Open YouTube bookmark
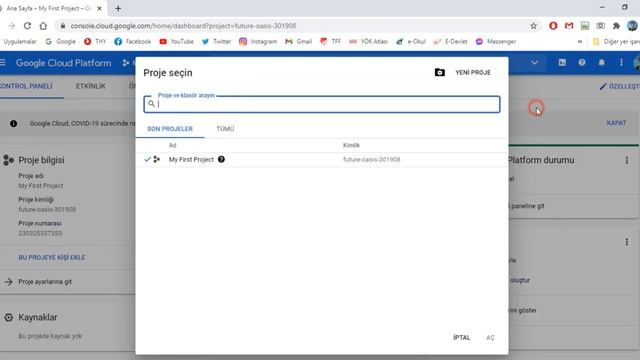The height and width of the screenshot is (360, 640). [x=176, y=42]
